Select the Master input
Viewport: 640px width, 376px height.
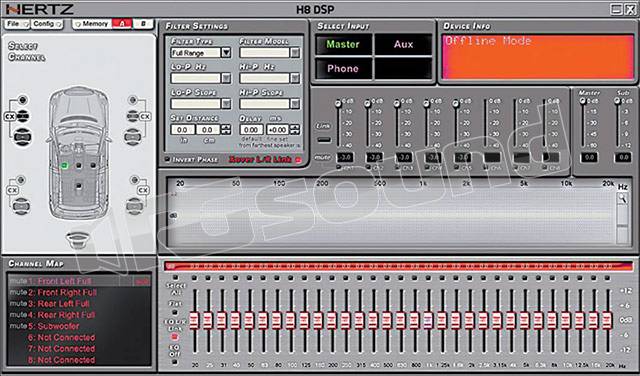coord(343,44)
